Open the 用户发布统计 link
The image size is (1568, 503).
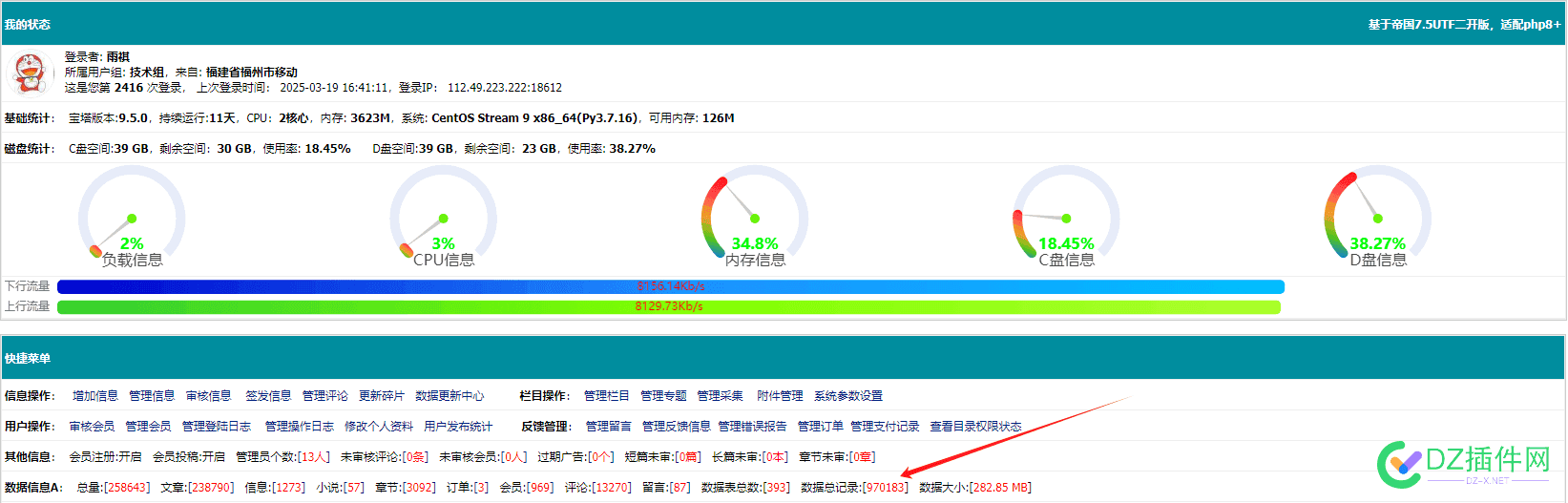pos(458,427)
